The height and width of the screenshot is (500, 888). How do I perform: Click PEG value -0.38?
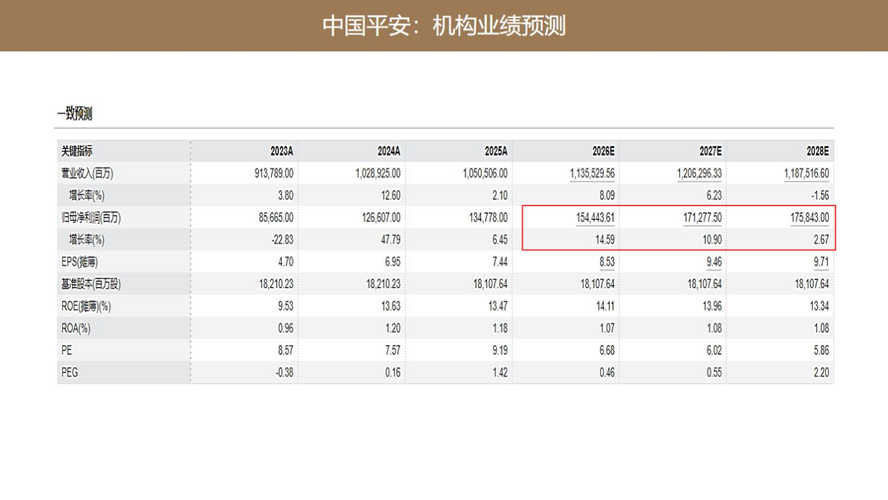point(284,372)
